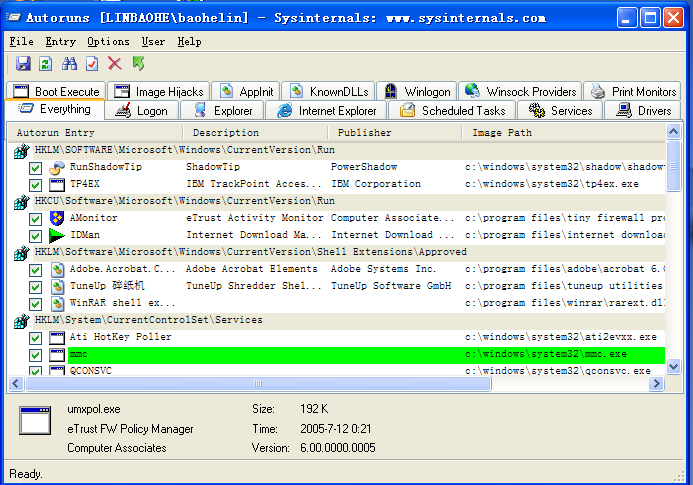
Task: Uncheck the TuneUp shredder checkbox
Action: coord(36,287)
